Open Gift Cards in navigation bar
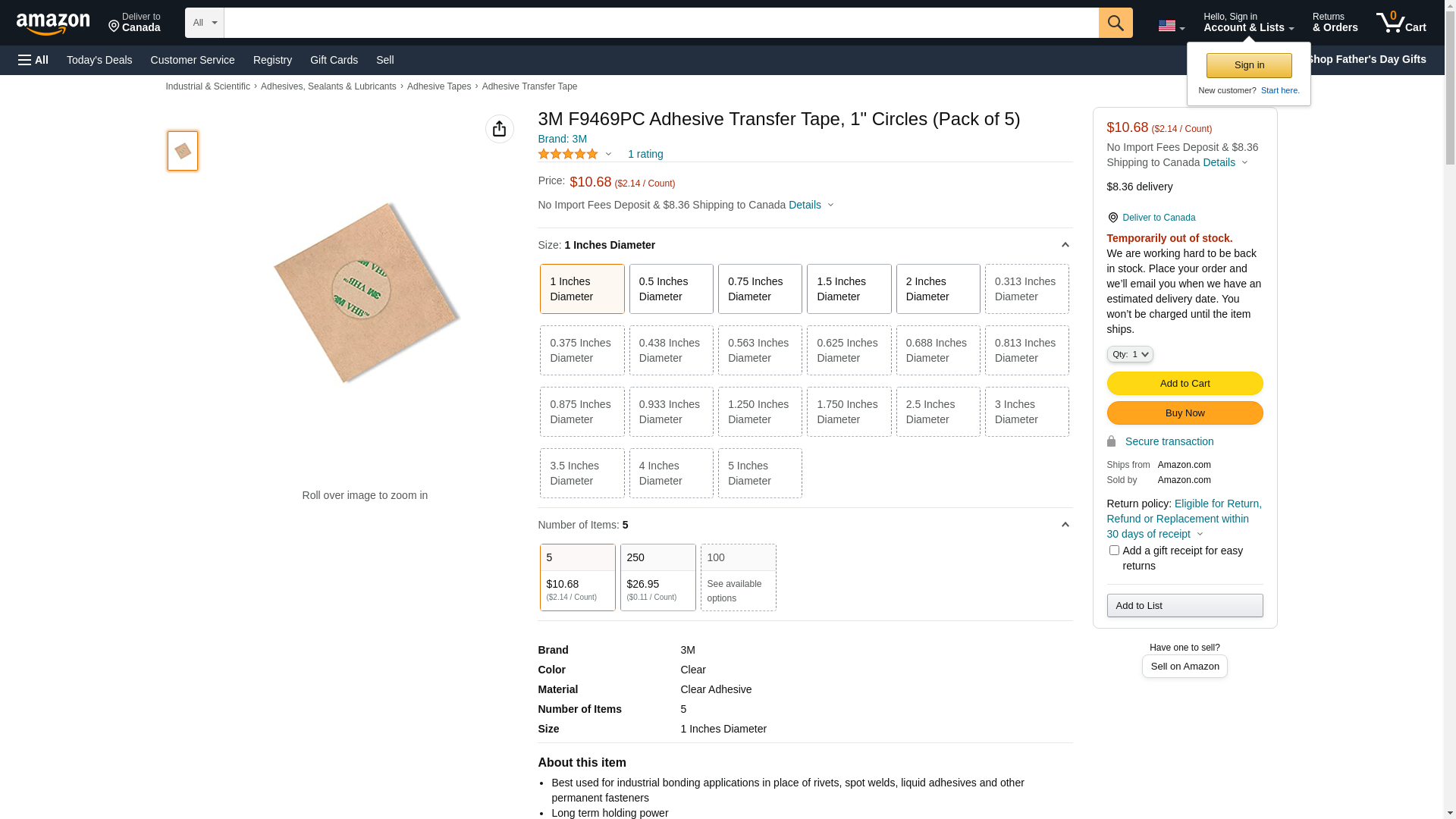 point(334,60)
